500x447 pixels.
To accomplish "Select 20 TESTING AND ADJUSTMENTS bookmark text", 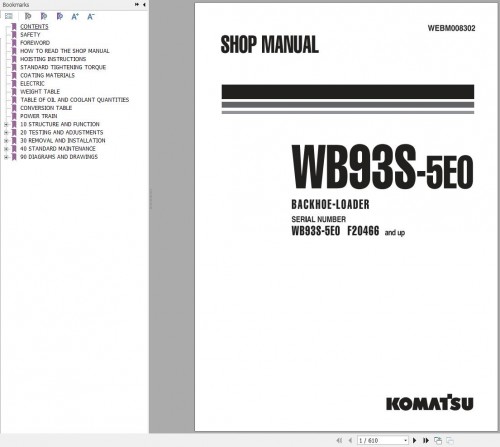I will click(x=62, y=132).
